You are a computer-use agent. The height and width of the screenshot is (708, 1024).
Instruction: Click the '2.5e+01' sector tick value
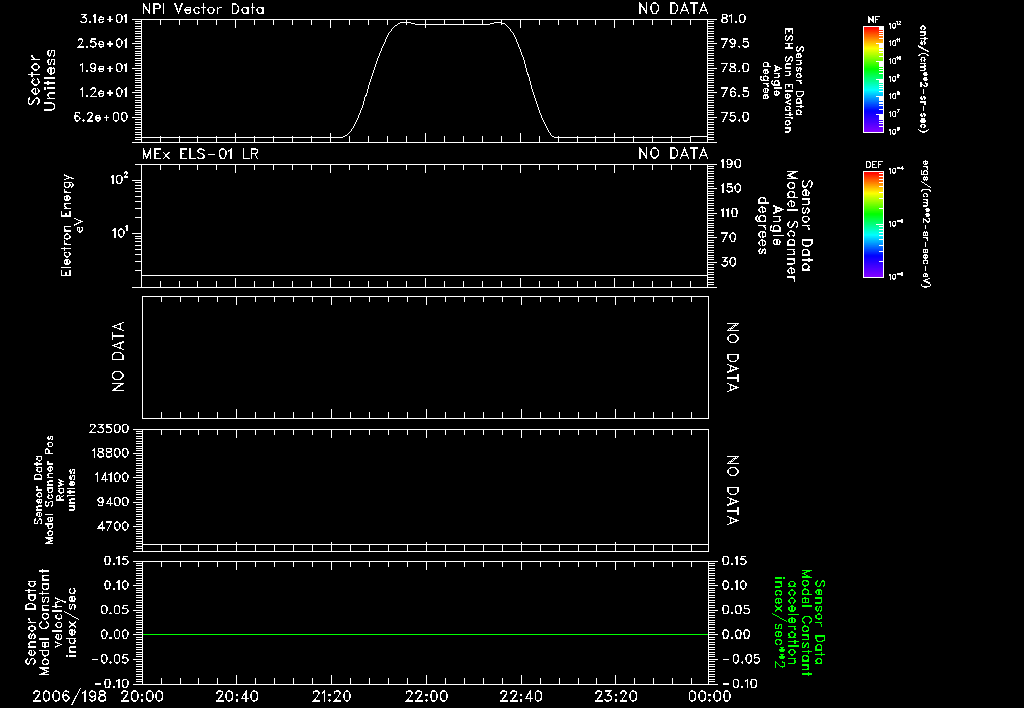click(x=103, y=43)
